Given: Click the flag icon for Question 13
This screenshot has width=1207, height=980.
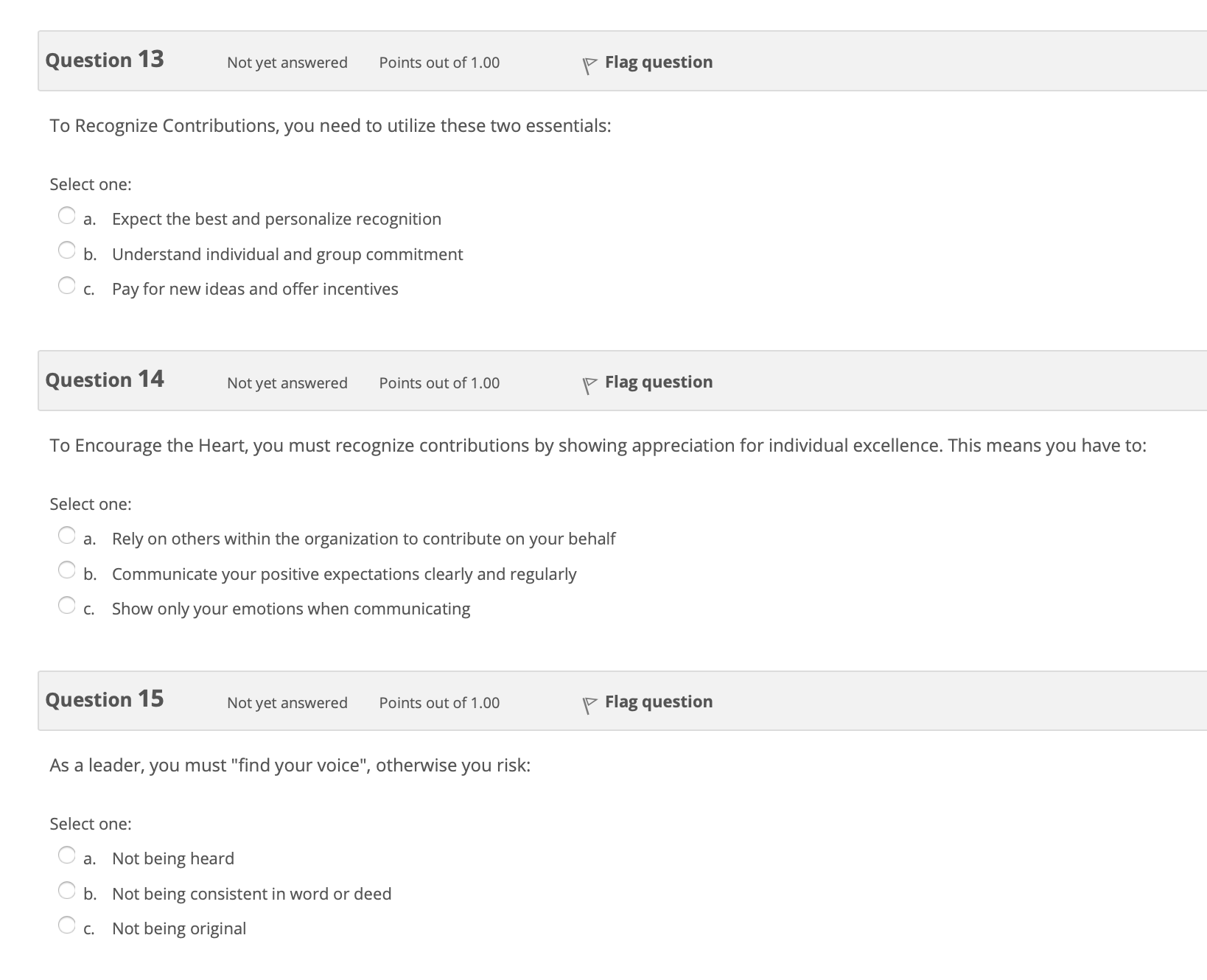Looking at the screenshot, I should (589, 66).
